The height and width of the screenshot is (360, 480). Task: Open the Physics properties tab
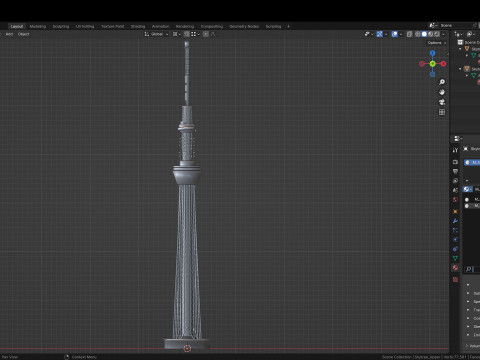[x=455, y=239]
